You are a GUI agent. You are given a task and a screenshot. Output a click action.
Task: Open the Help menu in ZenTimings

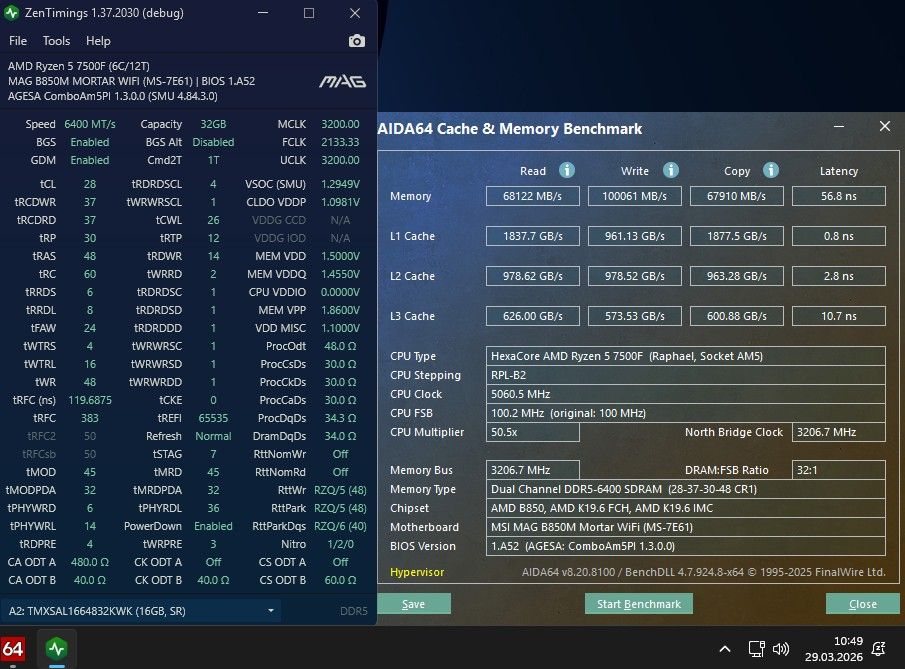pyautogui.click(x=98, y=41)
